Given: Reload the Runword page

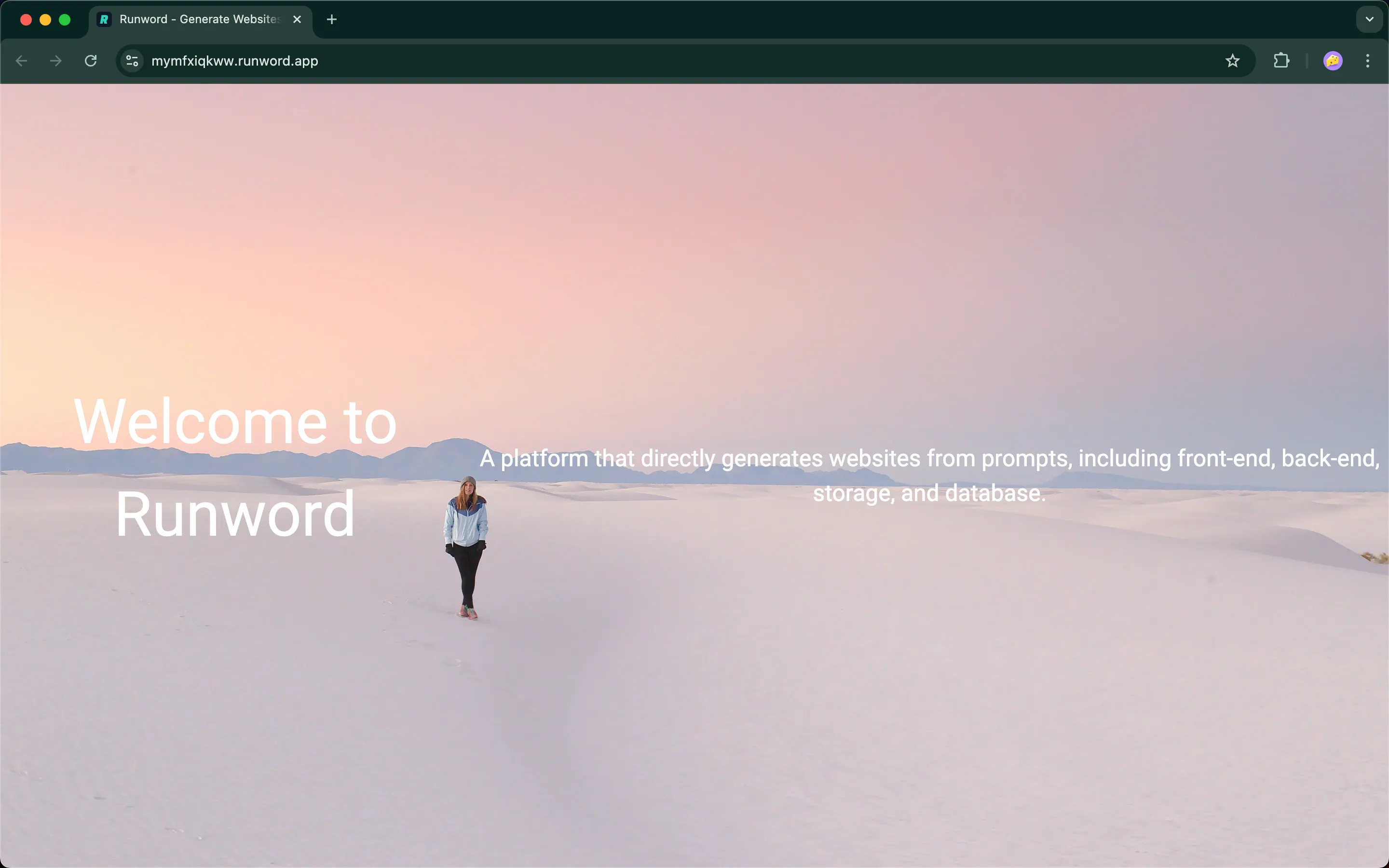Looking at the screenshot, I should click(91, 61).
